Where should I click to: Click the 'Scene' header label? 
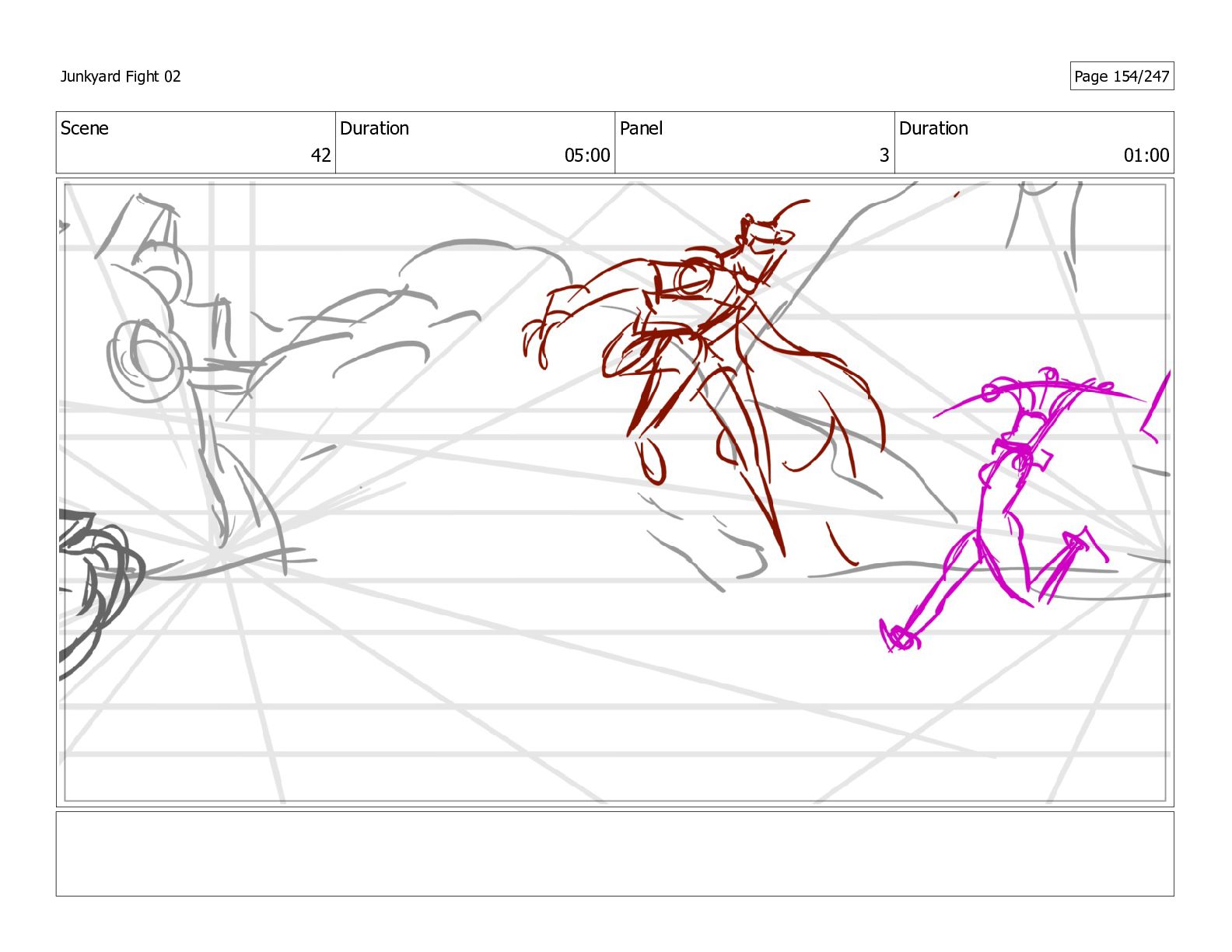tap(85, 128)
